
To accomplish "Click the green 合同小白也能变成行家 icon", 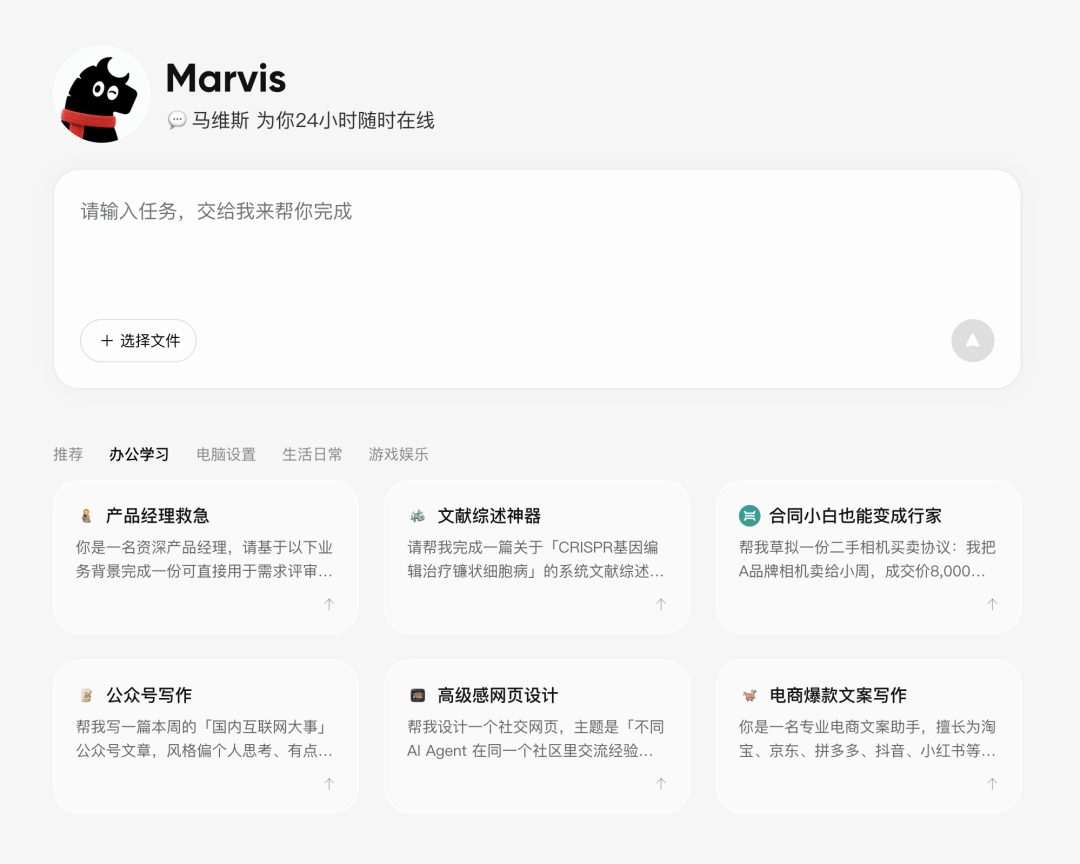I will point(749,515).
